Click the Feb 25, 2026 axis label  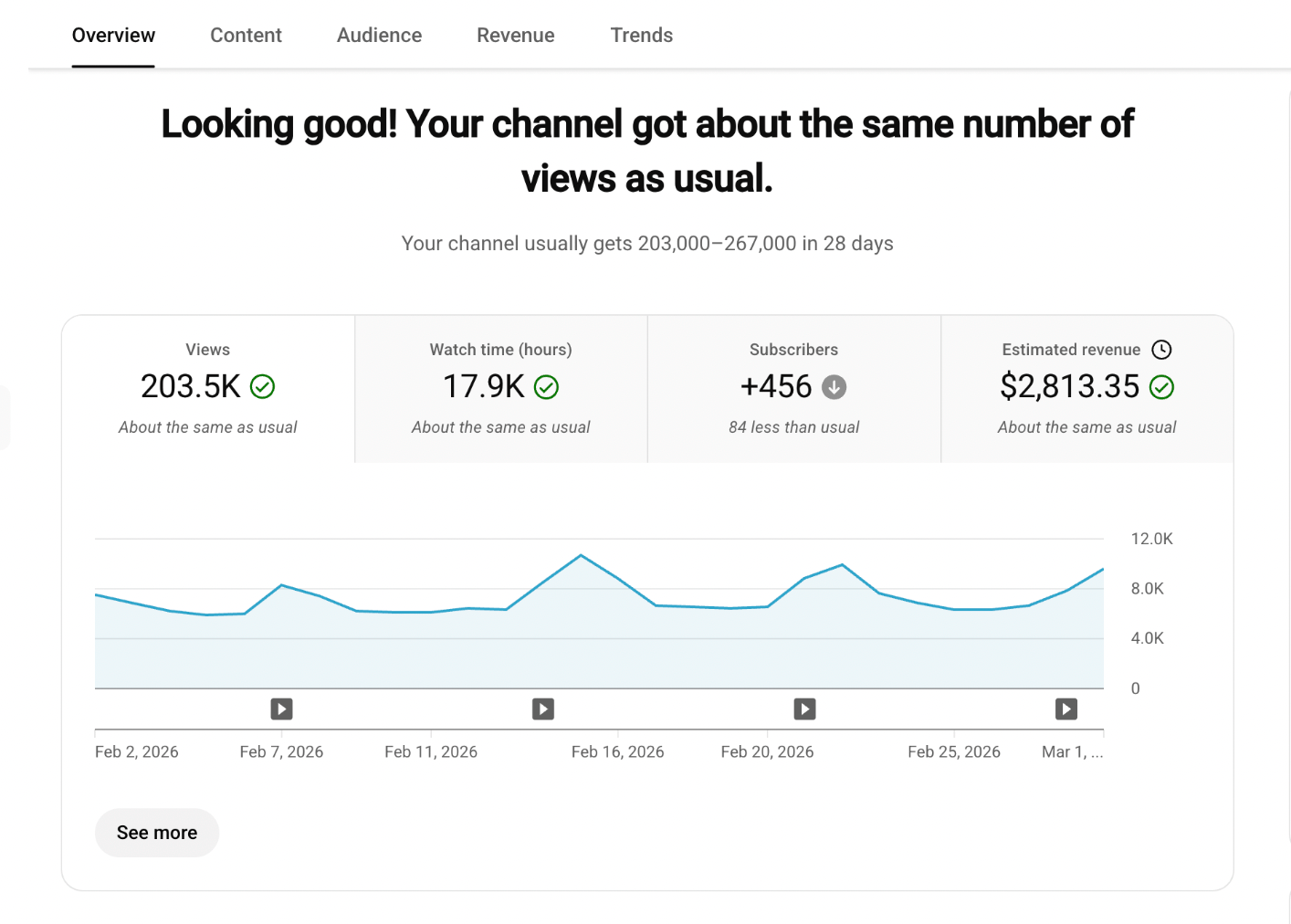(x=954, y=752)
